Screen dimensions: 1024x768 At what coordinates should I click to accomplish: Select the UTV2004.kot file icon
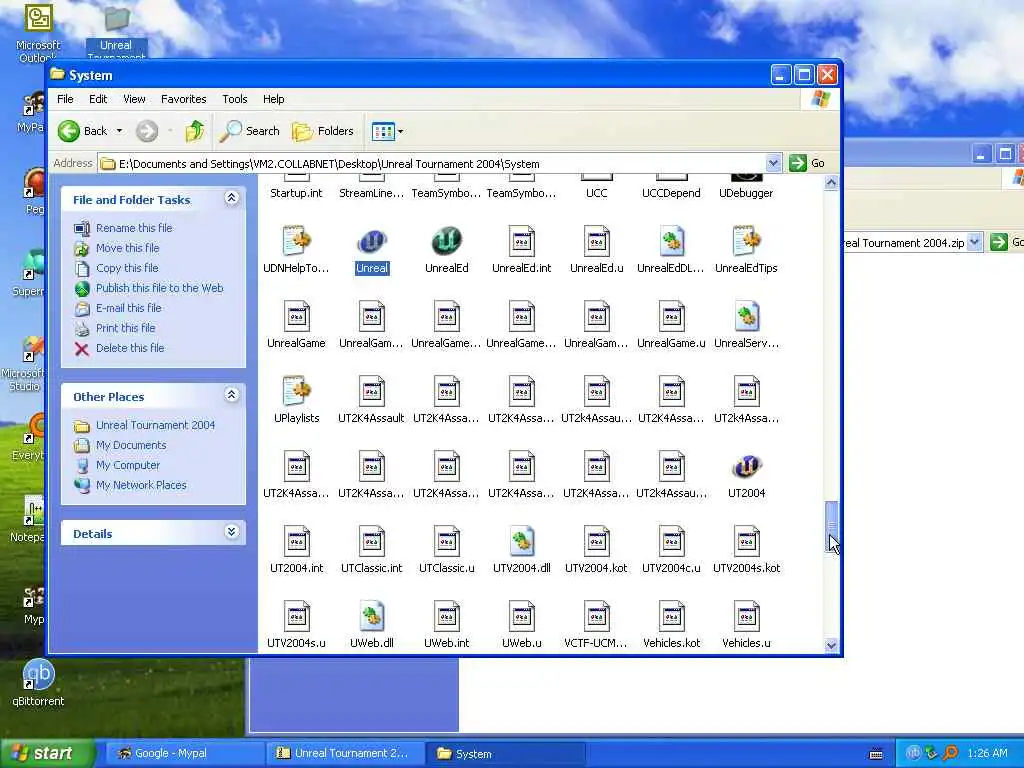(597, 541)
